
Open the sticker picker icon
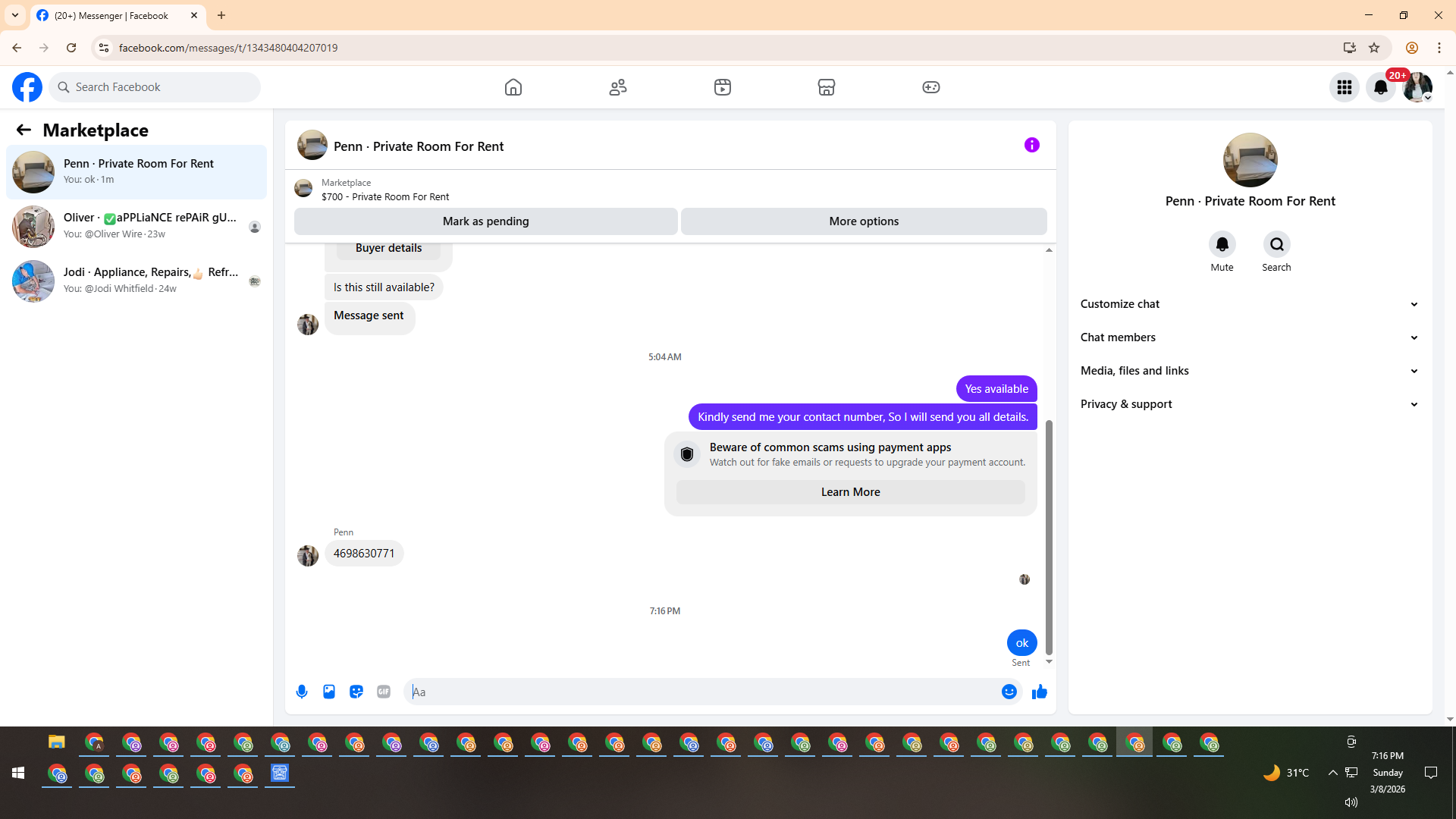pyautogui.click(x=356, y=692)
